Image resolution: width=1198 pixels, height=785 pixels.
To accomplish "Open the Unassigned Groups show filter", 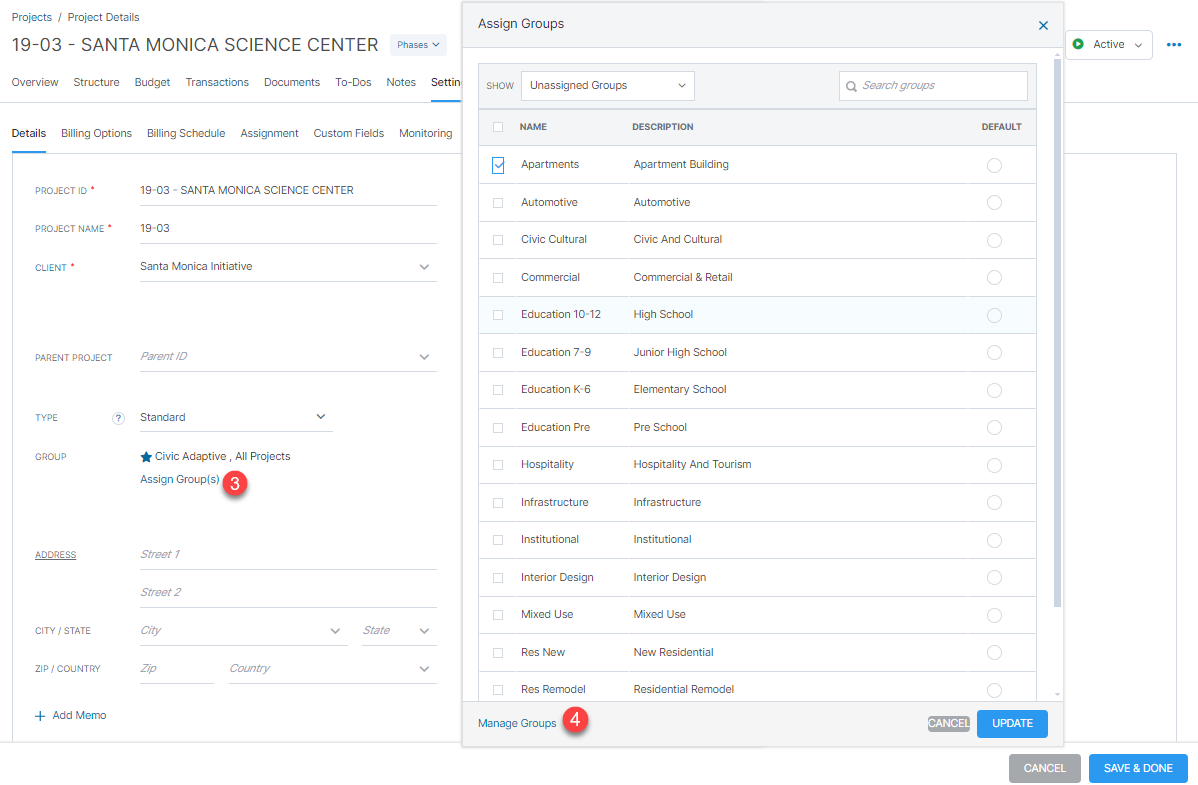I will 606,86.
